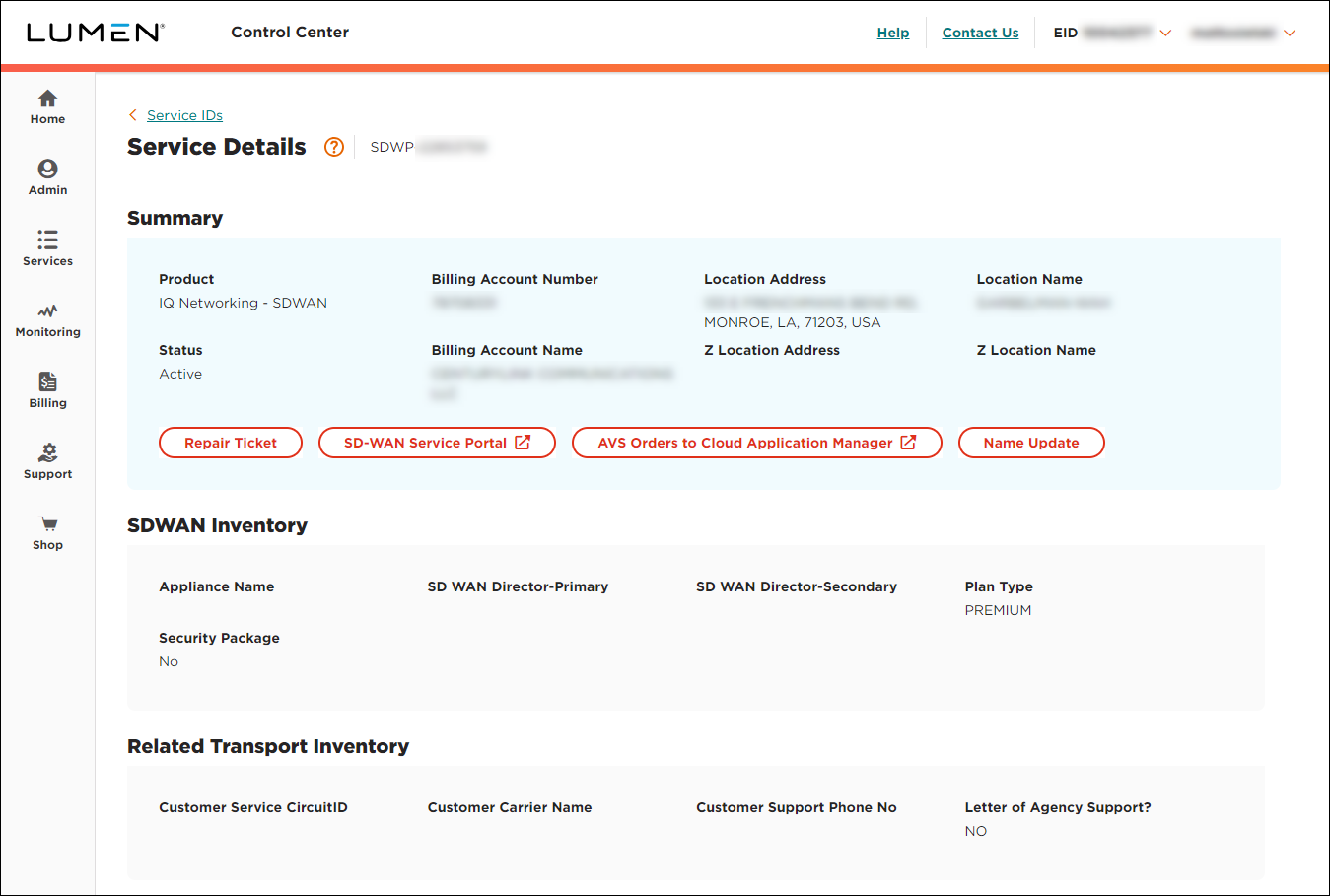Click the SDWP service ID text
This screenshot has width=1330, height=896.
click(x=429, y=147)
